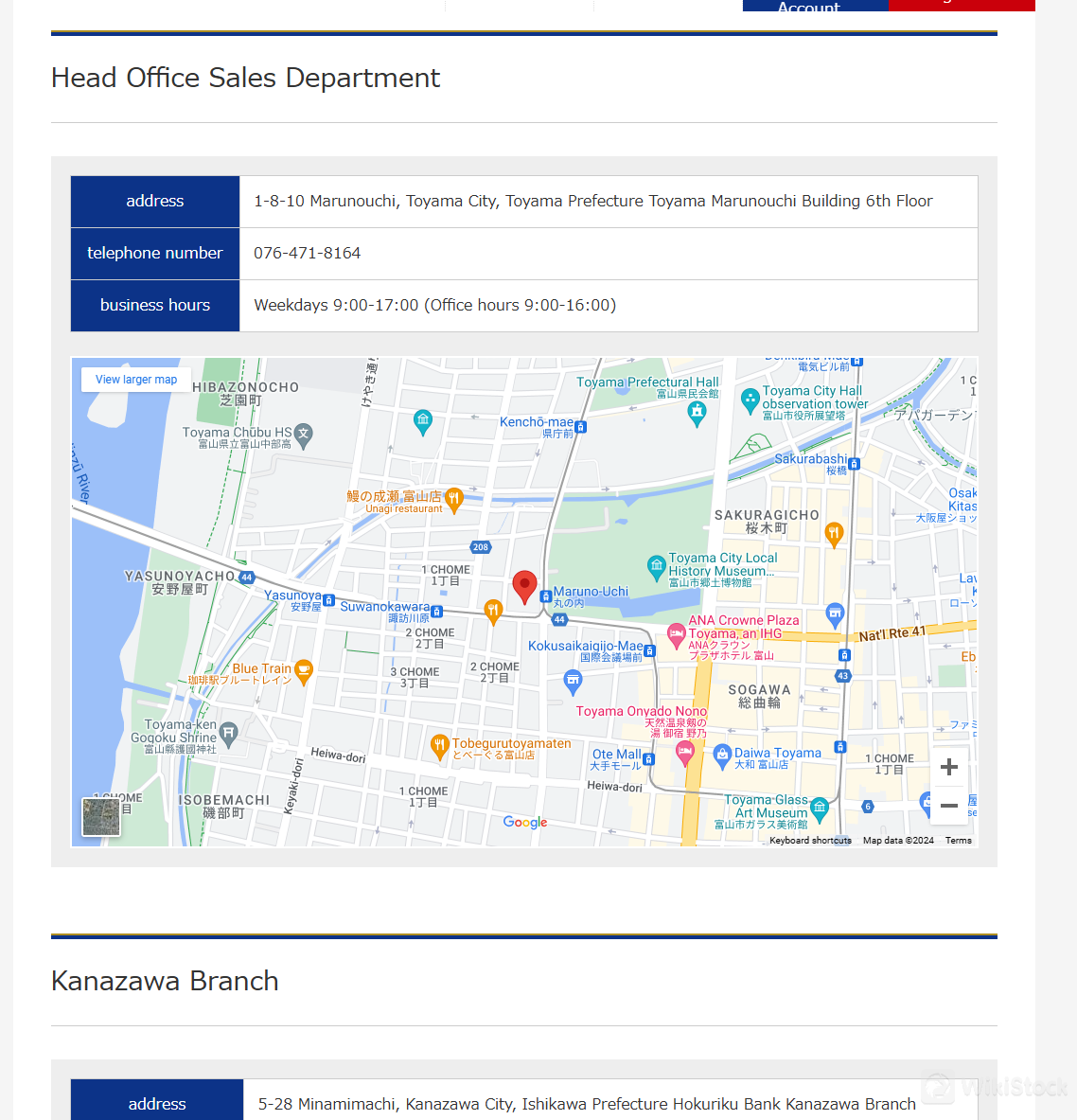Open the View larger map link

click(136, 380)
